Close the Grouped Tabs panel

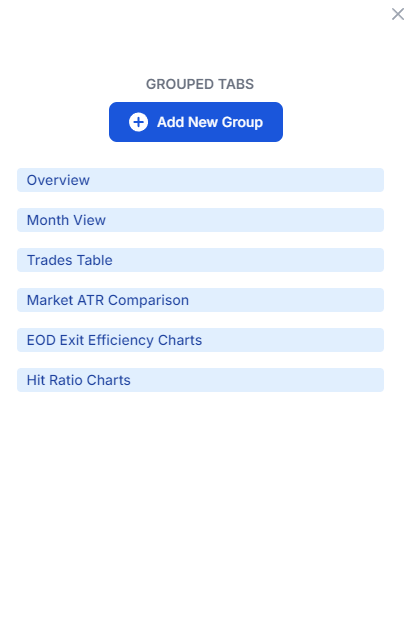click(398, 14)
